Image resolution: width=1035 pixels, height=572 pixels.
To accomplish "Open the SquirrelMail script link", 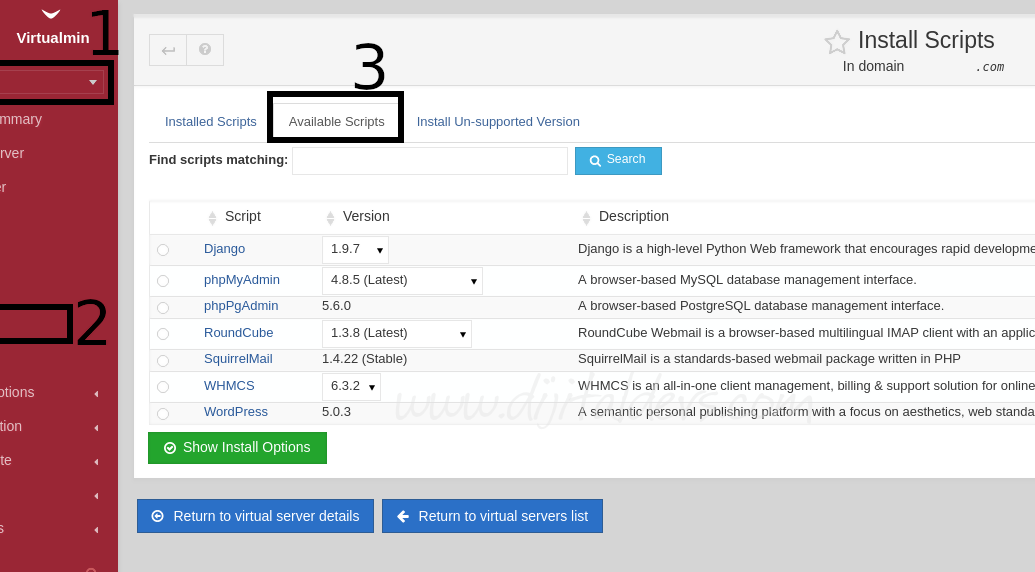I will point(238,359).
